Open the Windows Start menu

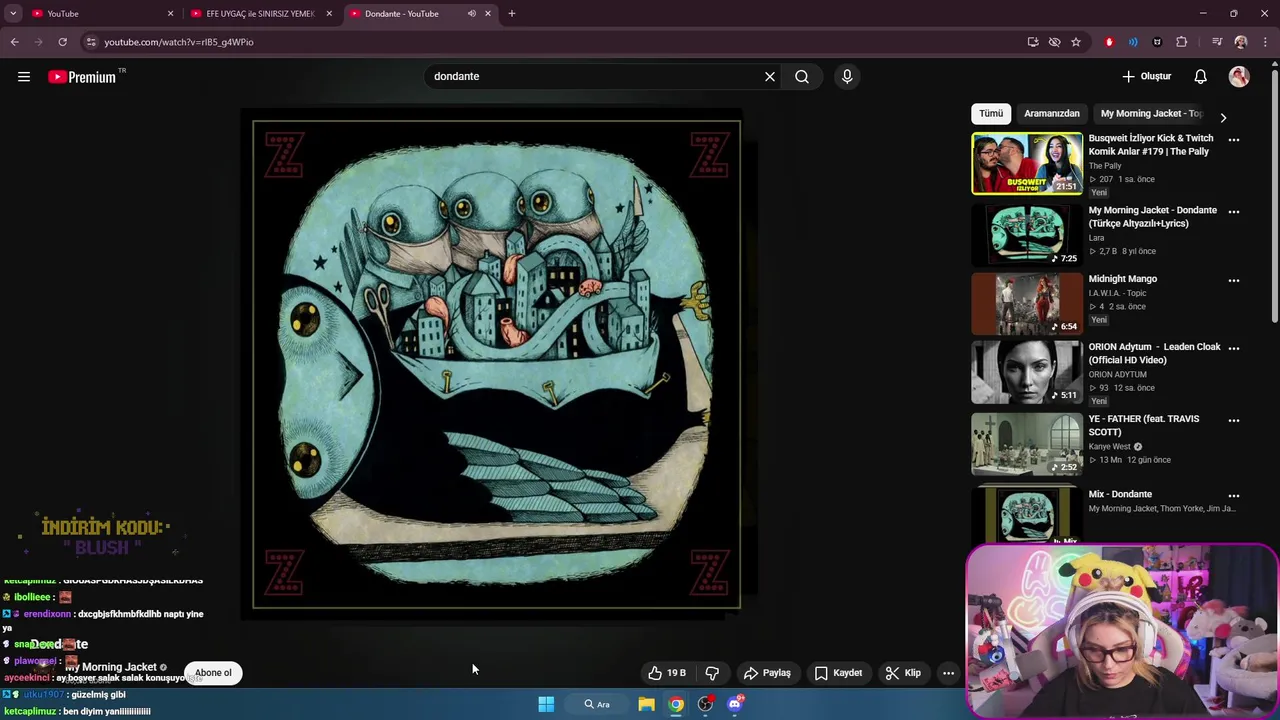(546, 704)
